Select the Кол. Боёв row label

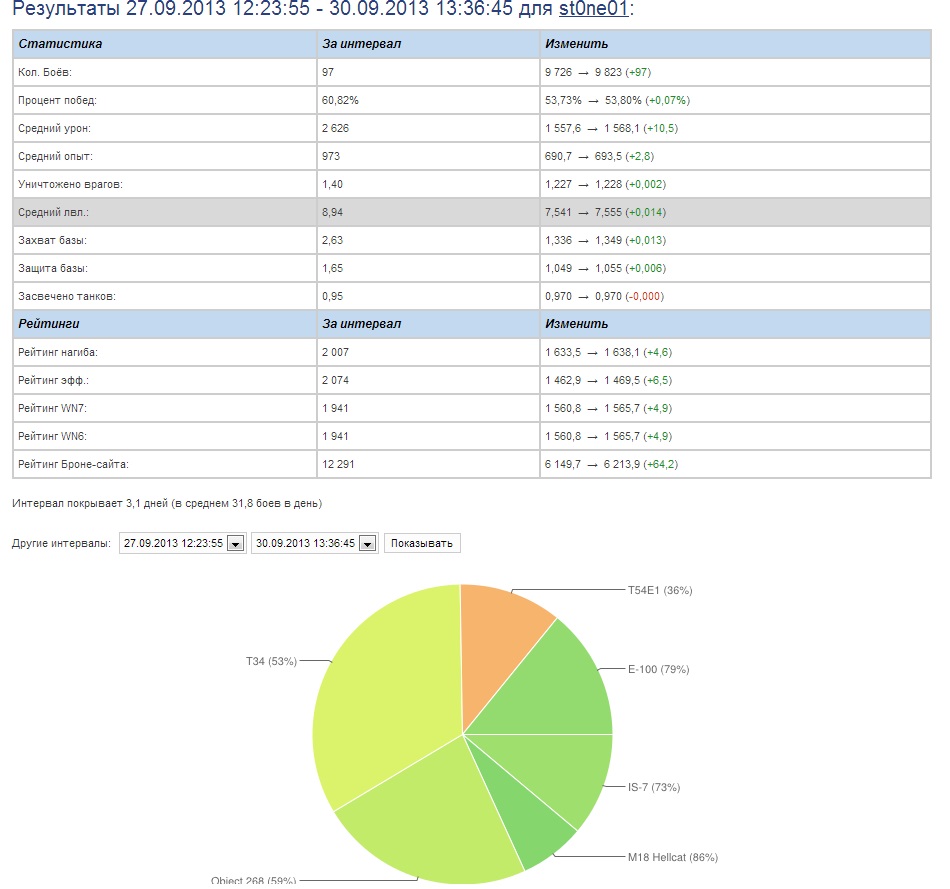click(x=45, y=72)
